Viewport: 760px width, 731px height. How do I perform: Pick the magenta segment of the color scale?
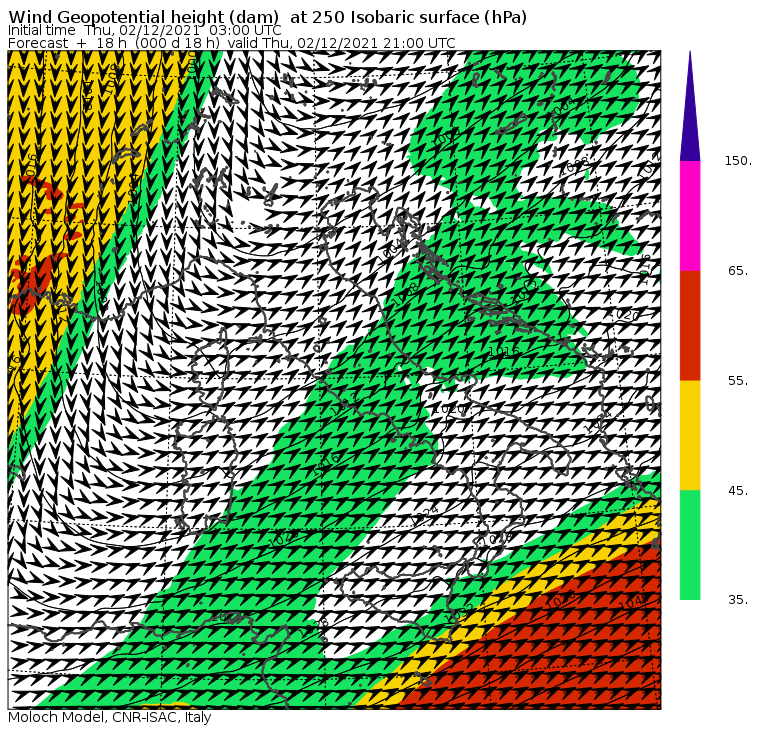coord(690,216)
